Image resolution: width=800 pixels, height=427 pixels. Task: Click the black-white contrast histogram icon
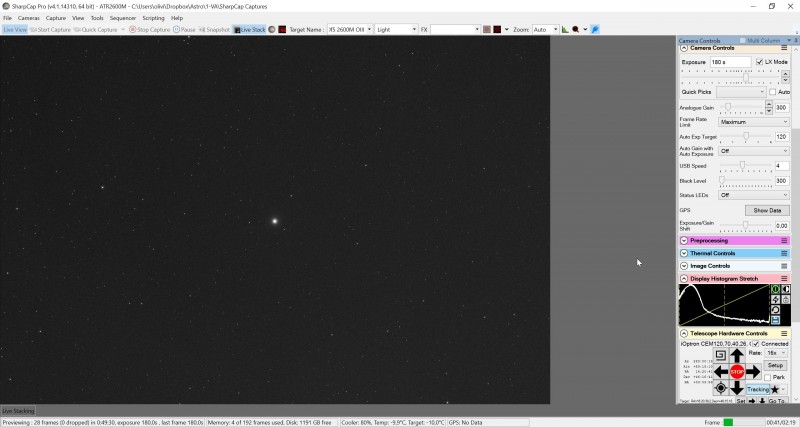[x=786, y=289]
